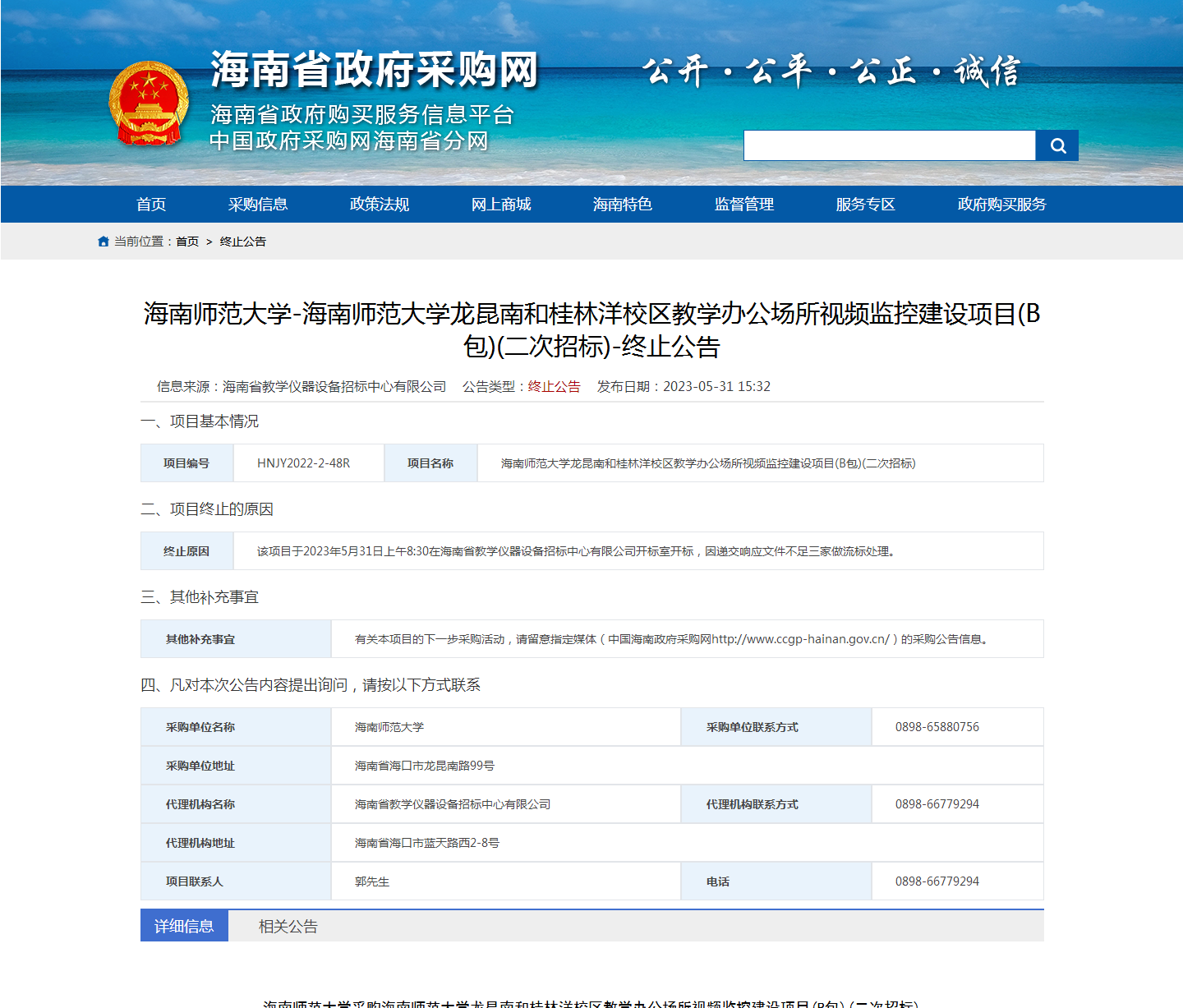The image size is (1183, 1008).
Task: Click agency name 海南省教学仪器设备招标中心有限公司 cell
Action: [506, 804]
